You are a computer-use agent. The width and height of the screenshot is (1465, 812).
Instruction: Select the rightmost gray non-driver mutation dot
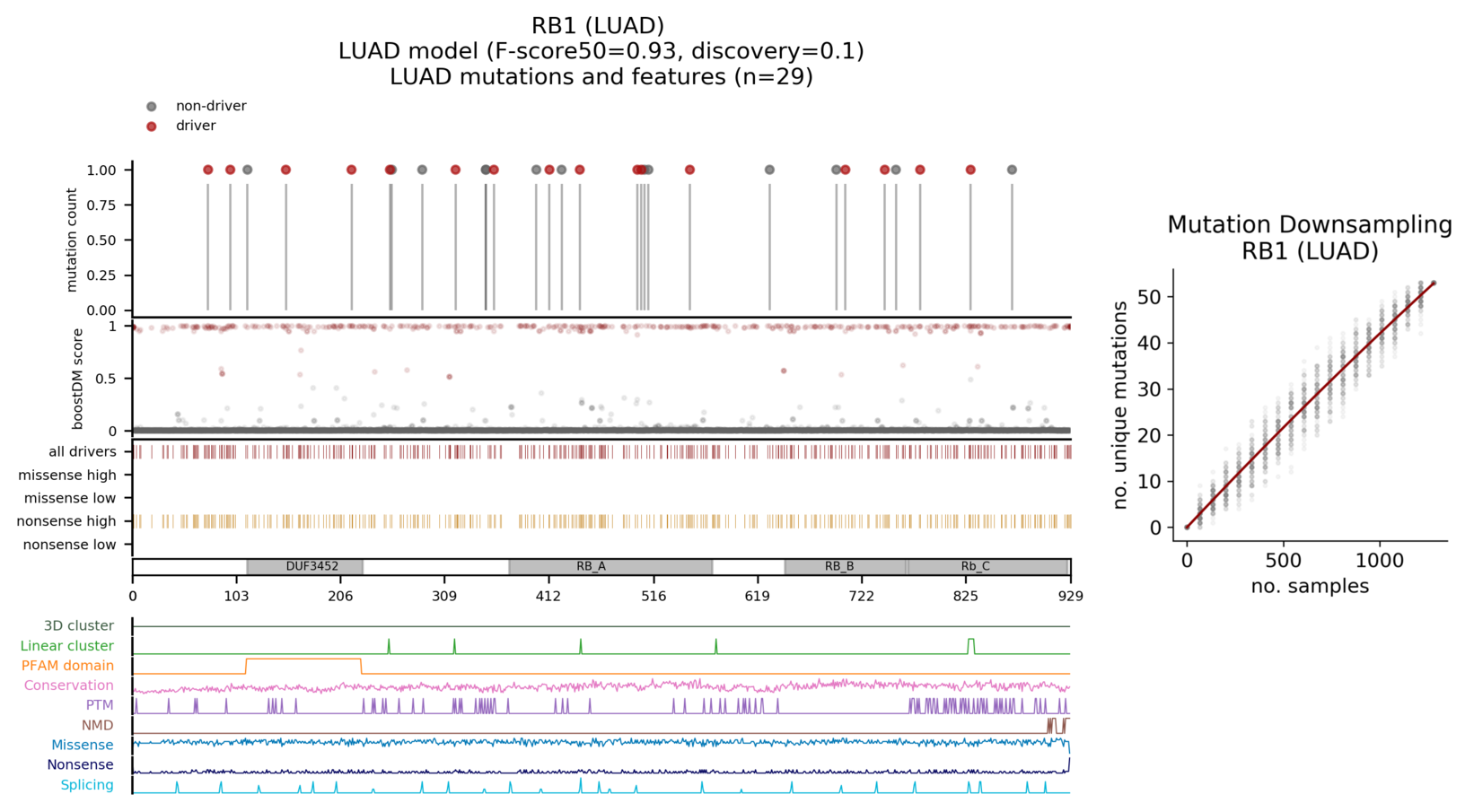pos(1012,170)
